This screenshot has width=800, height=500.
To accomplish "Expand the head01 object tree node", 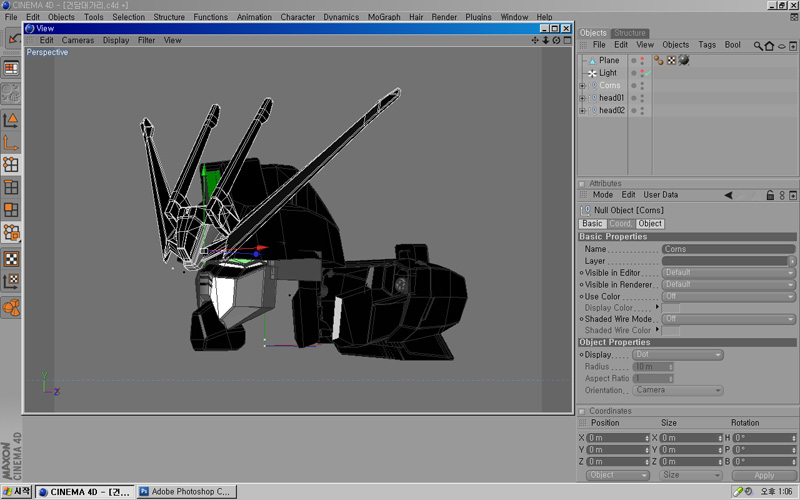I will point(582,98).
